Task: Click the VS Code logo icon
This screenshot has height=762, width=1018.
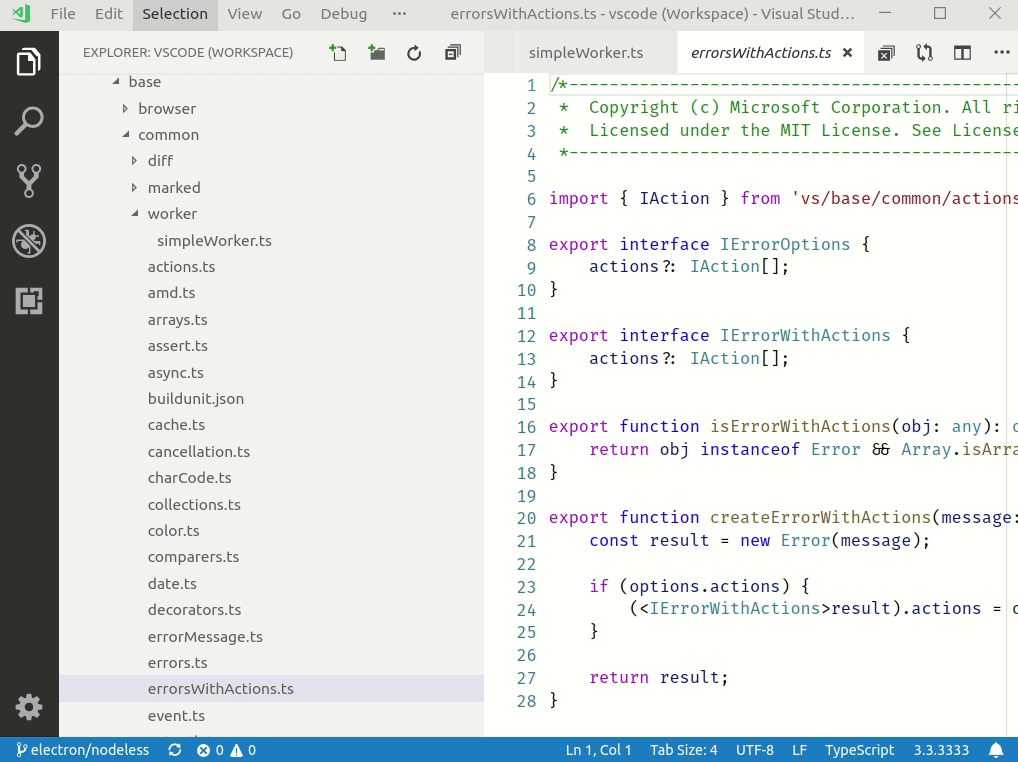Action: (x=21, y=14)
